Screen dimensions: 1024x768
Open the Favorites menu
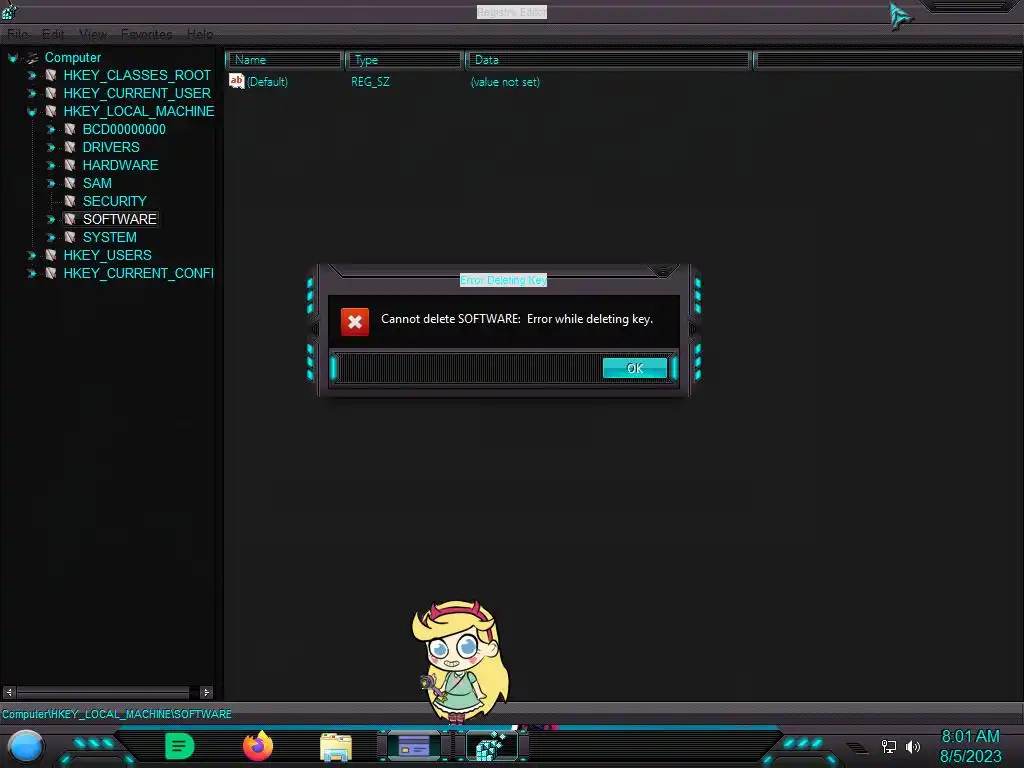(x=146, y=34)
